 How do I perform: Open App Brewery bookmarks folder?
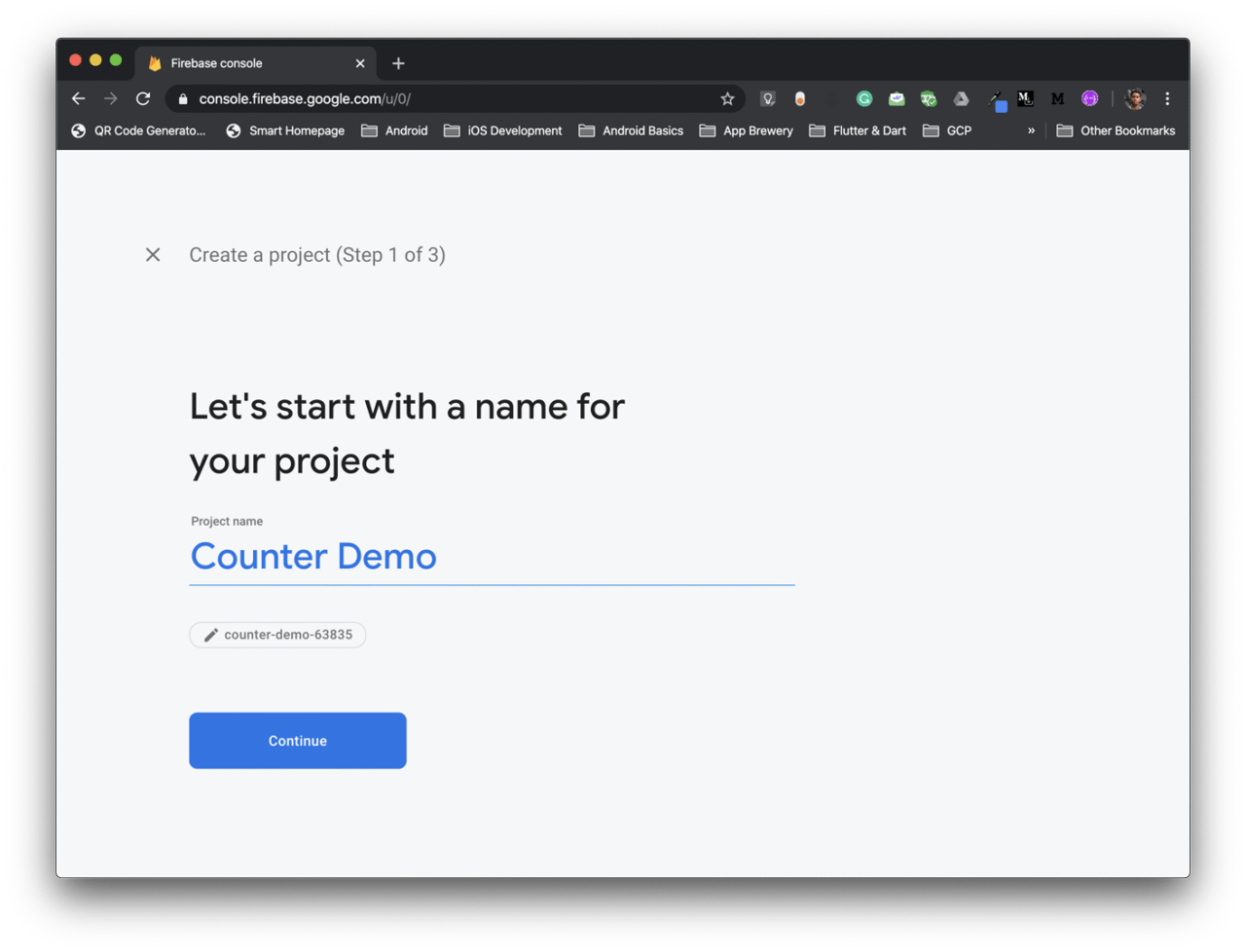click(x=746, y=130)
